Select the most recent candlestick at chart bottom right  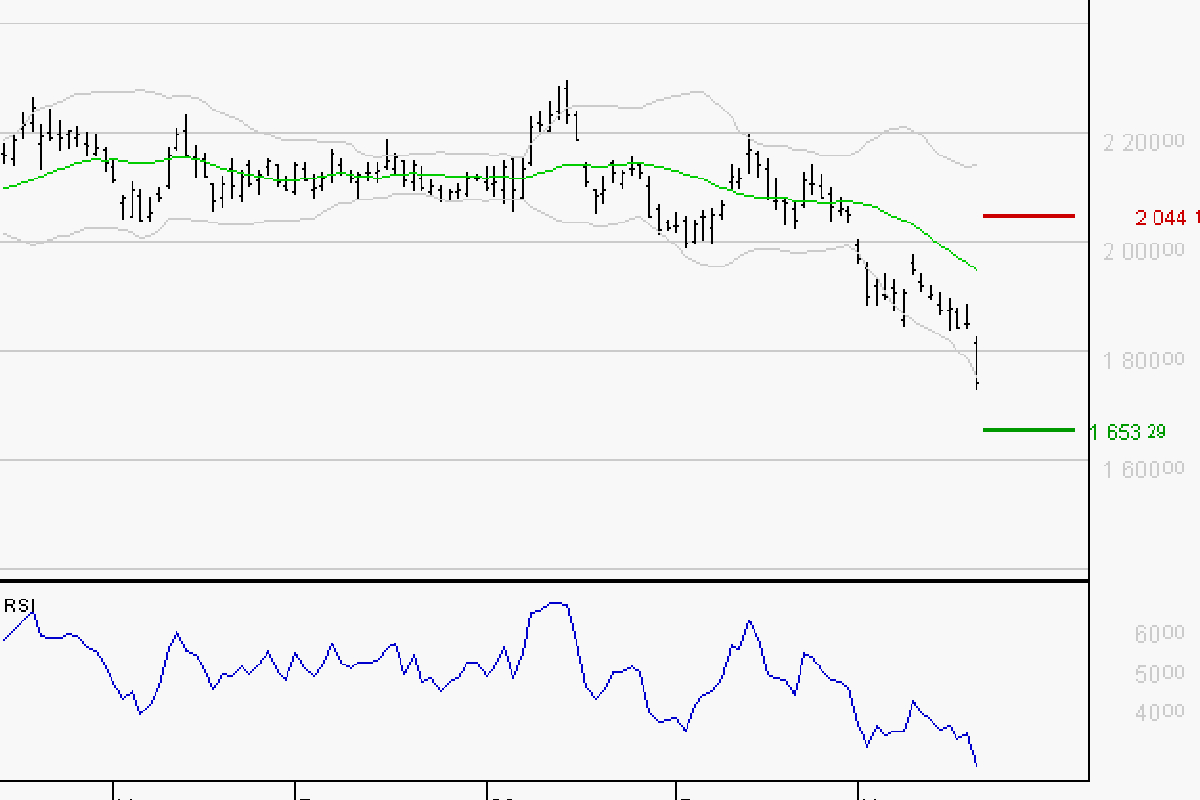point(975,365)
